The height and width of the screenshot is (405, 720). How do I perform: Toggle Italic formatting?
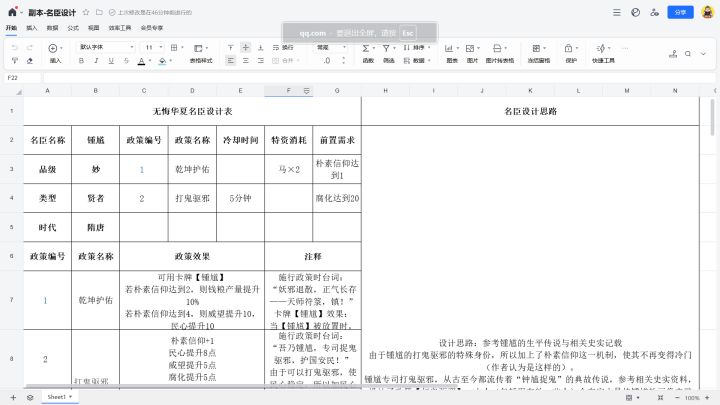pos(96,61)
